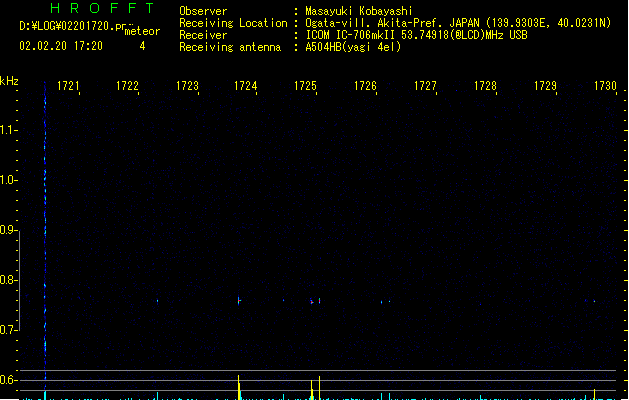Viewport: 629px width, 400px height.
Task: Click the 1.1 frequency axis label
Action: [7, 130]
